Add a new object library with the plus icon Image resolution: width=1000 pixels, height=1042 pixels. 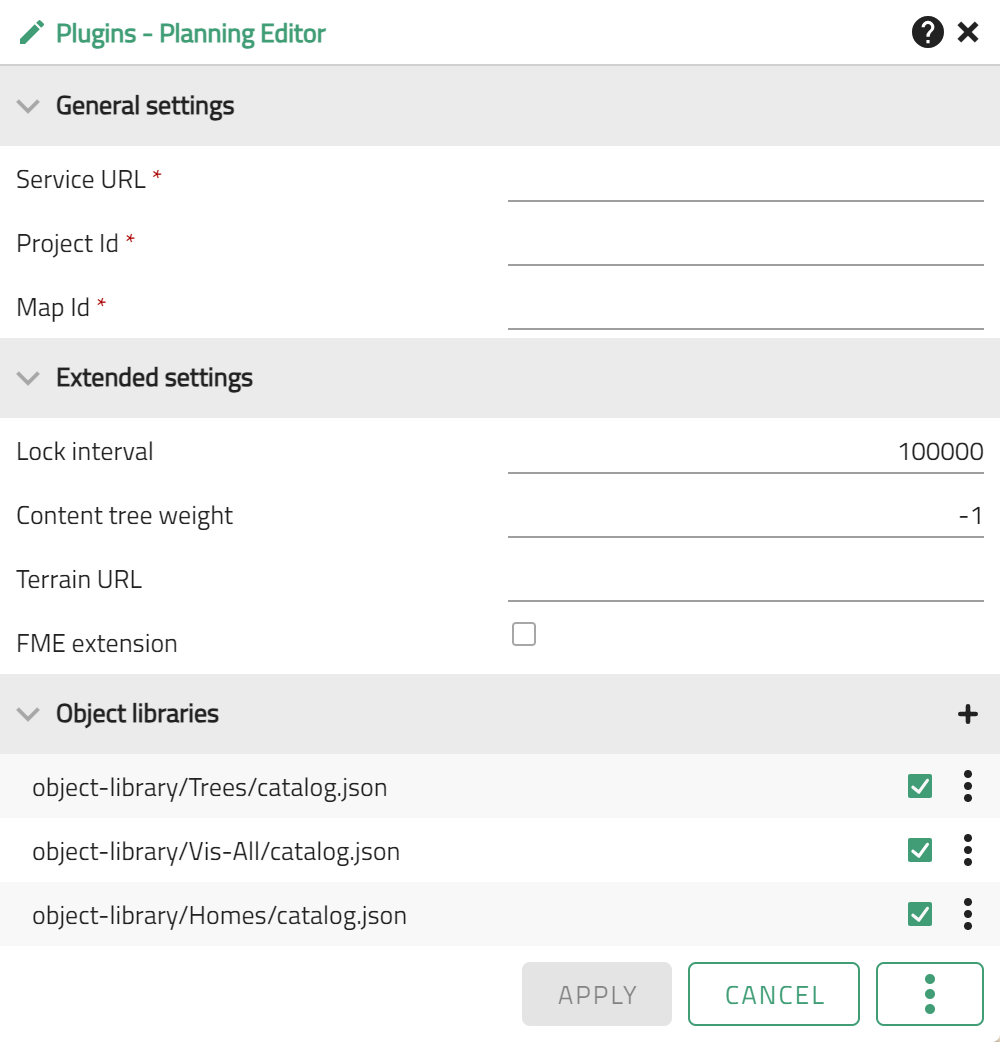967,714
